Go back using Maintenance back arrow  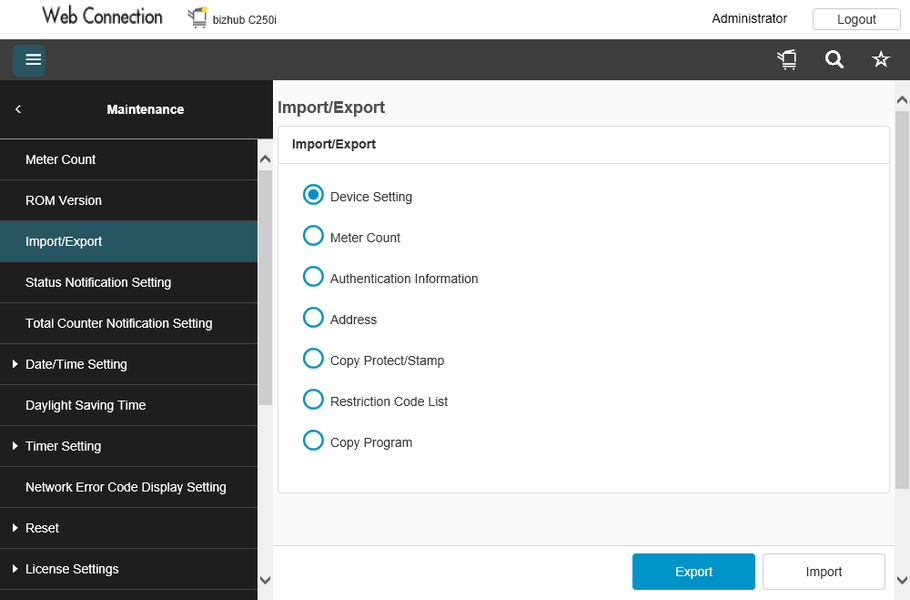point(18,109)
